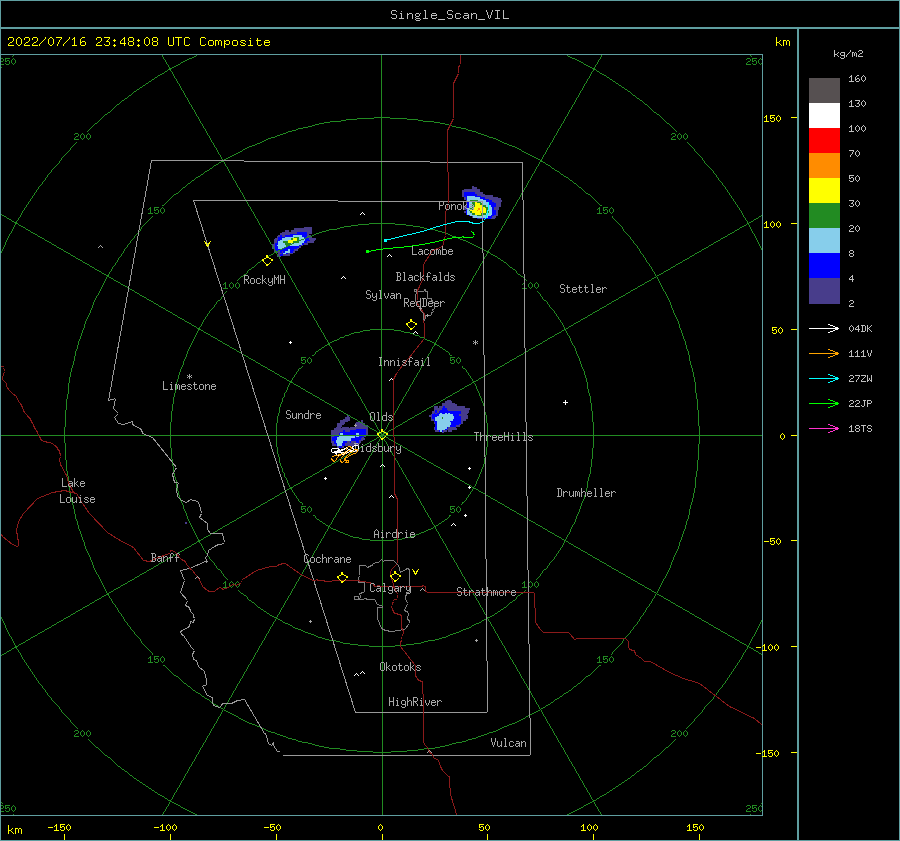Click the RedDeer label
Image resolution: width=900 pixels, height=841 pixels.
pos(424,303)
